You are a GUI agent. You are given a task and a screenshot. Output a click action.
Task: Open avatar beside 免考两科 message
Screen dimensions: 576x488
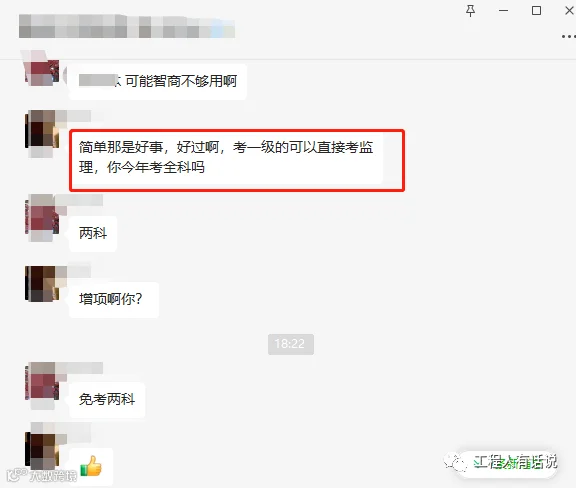(42, 382)
